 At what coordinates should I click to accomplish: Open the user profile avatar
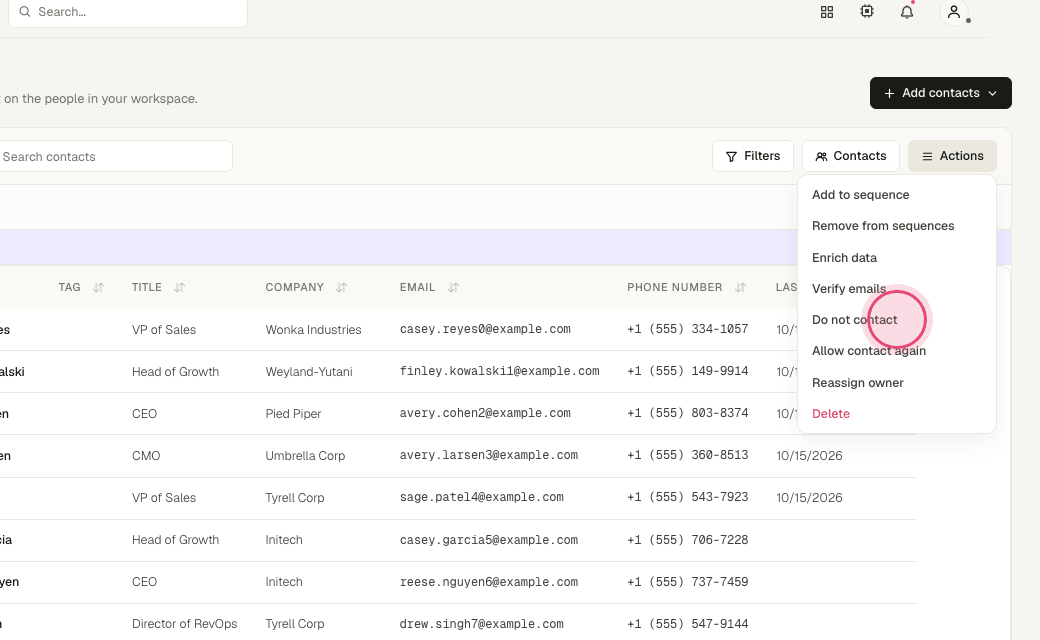954,12
